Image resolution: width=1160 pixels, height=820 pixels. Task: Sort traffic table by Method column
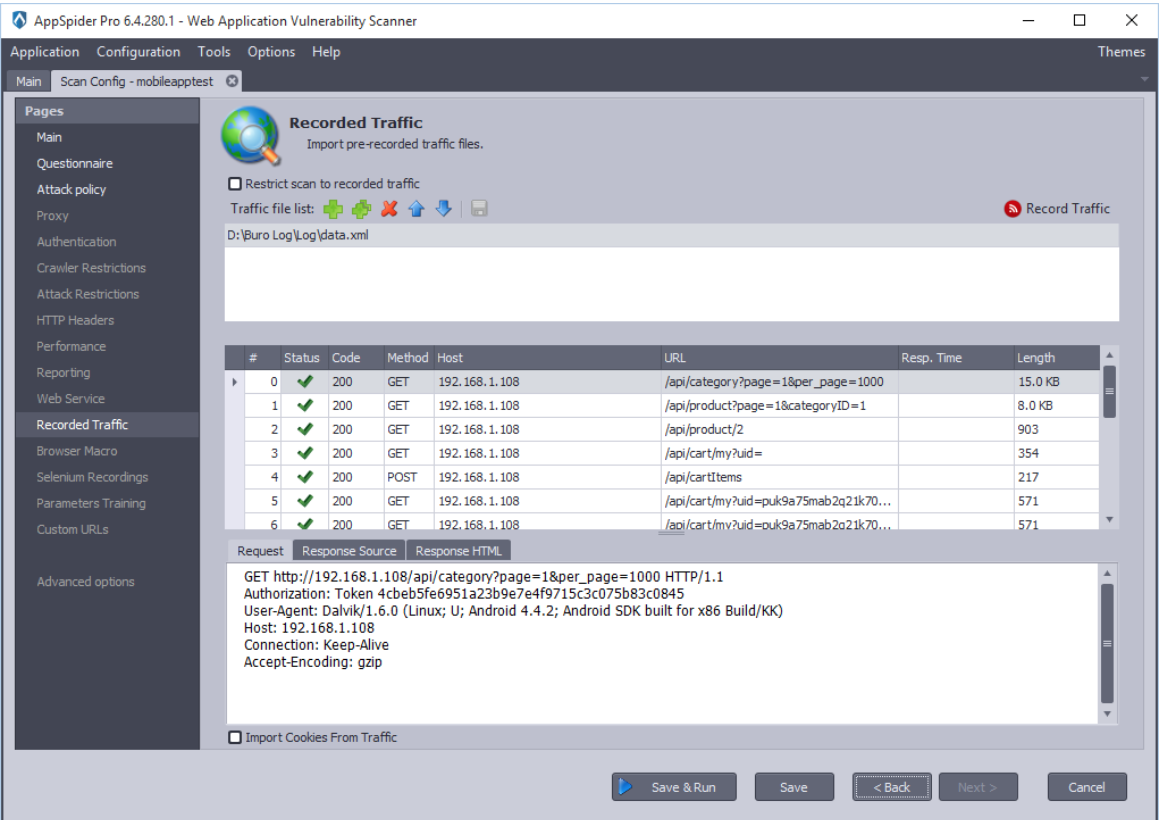point(408,357)
